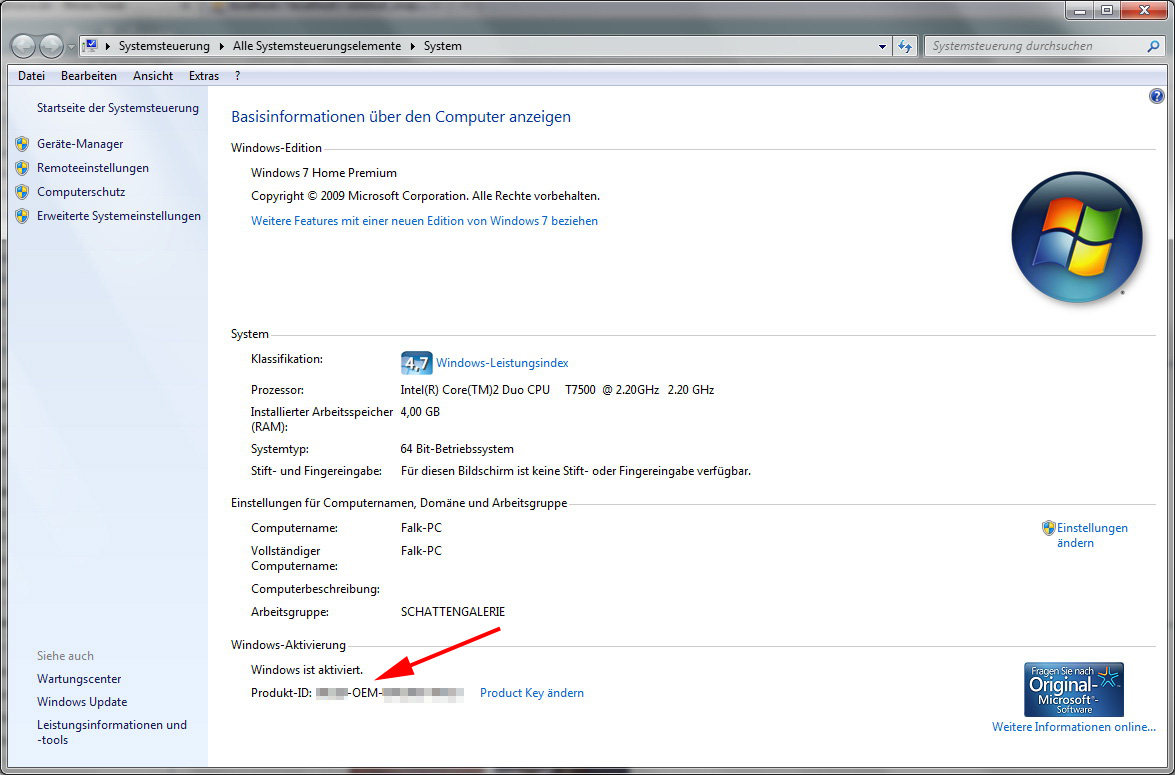Open Weitere Informationen online link
Viewport: 1175px width, 775px height.
tap(1074, 727)
